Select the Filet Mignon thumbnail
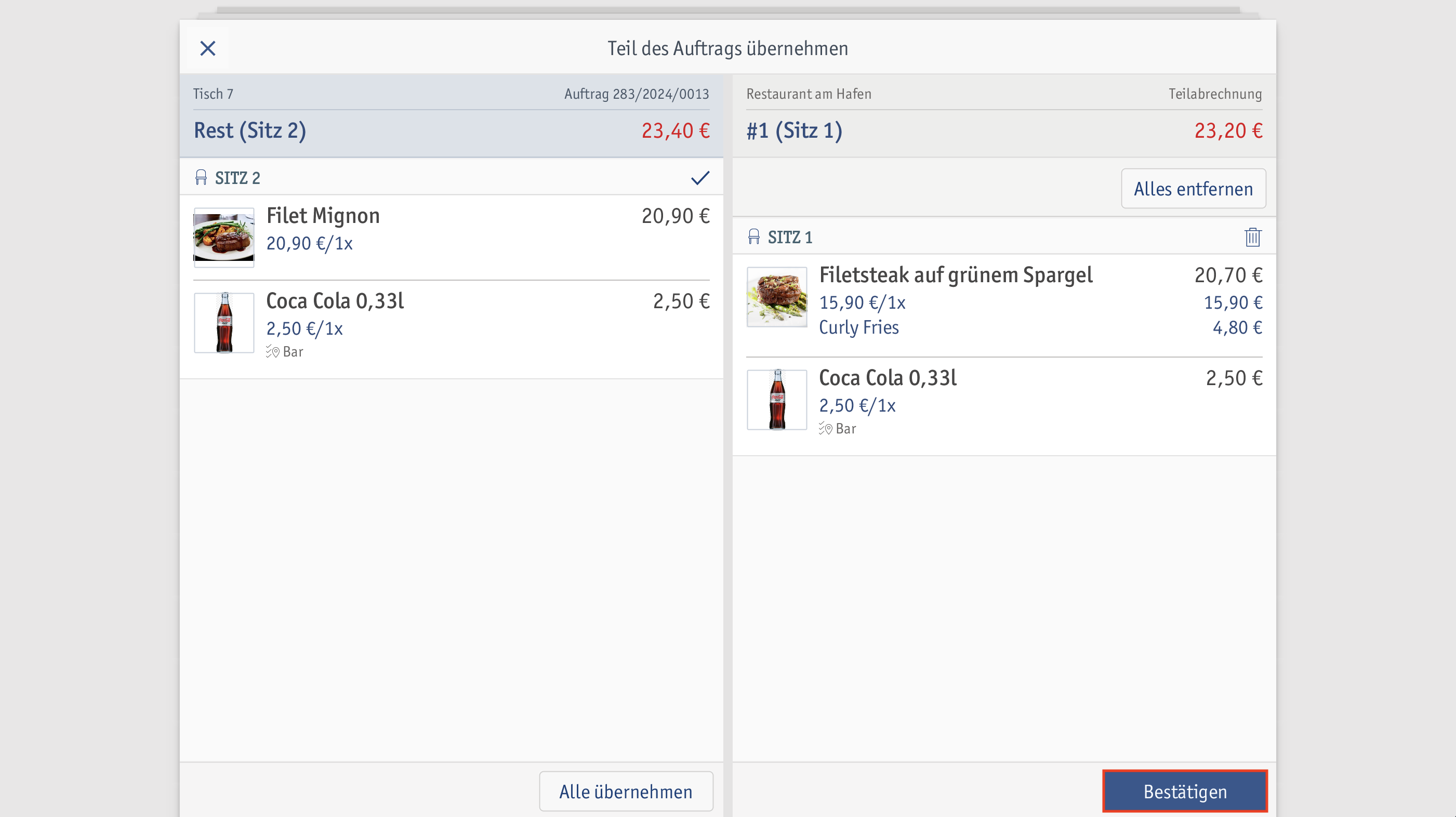Screen dimensions: 1456x817 [x=224, y=238]
